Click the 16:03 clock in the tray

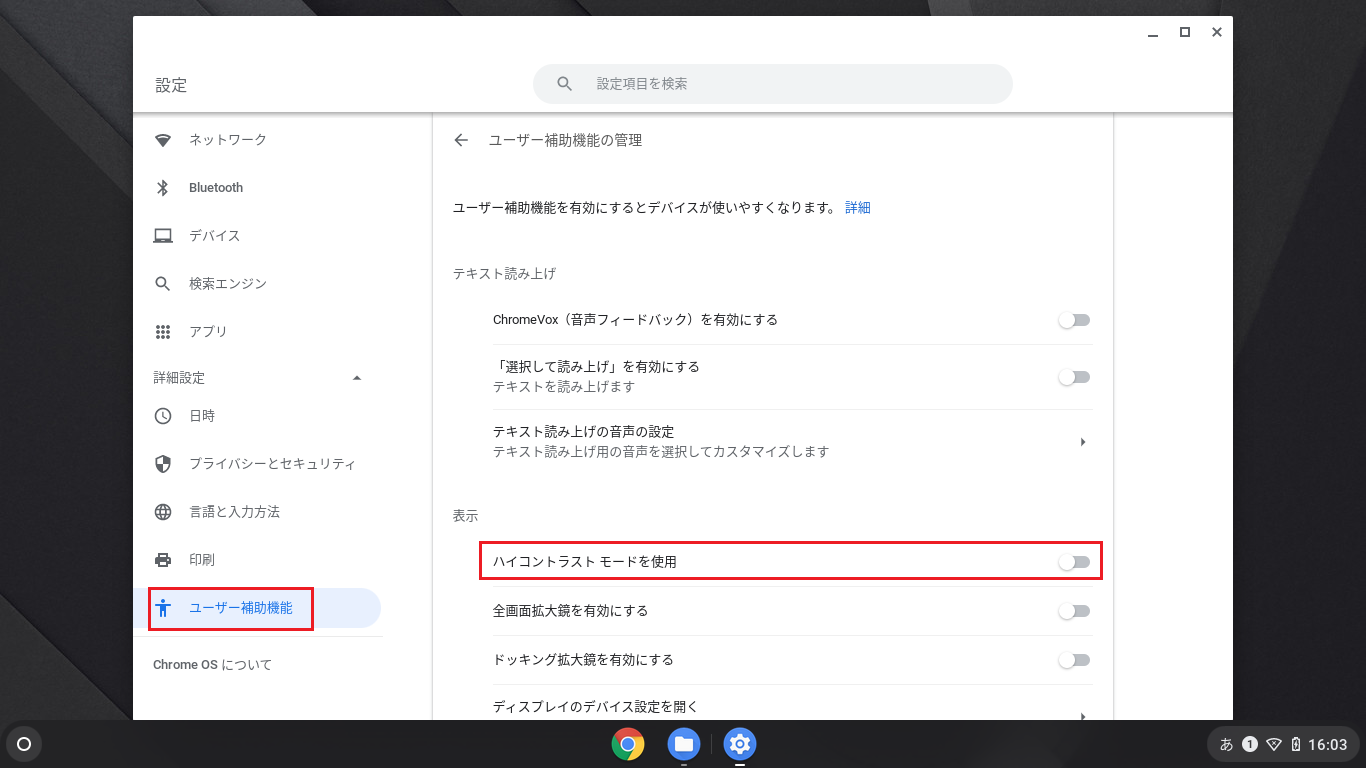click(x=1328, y=744)
